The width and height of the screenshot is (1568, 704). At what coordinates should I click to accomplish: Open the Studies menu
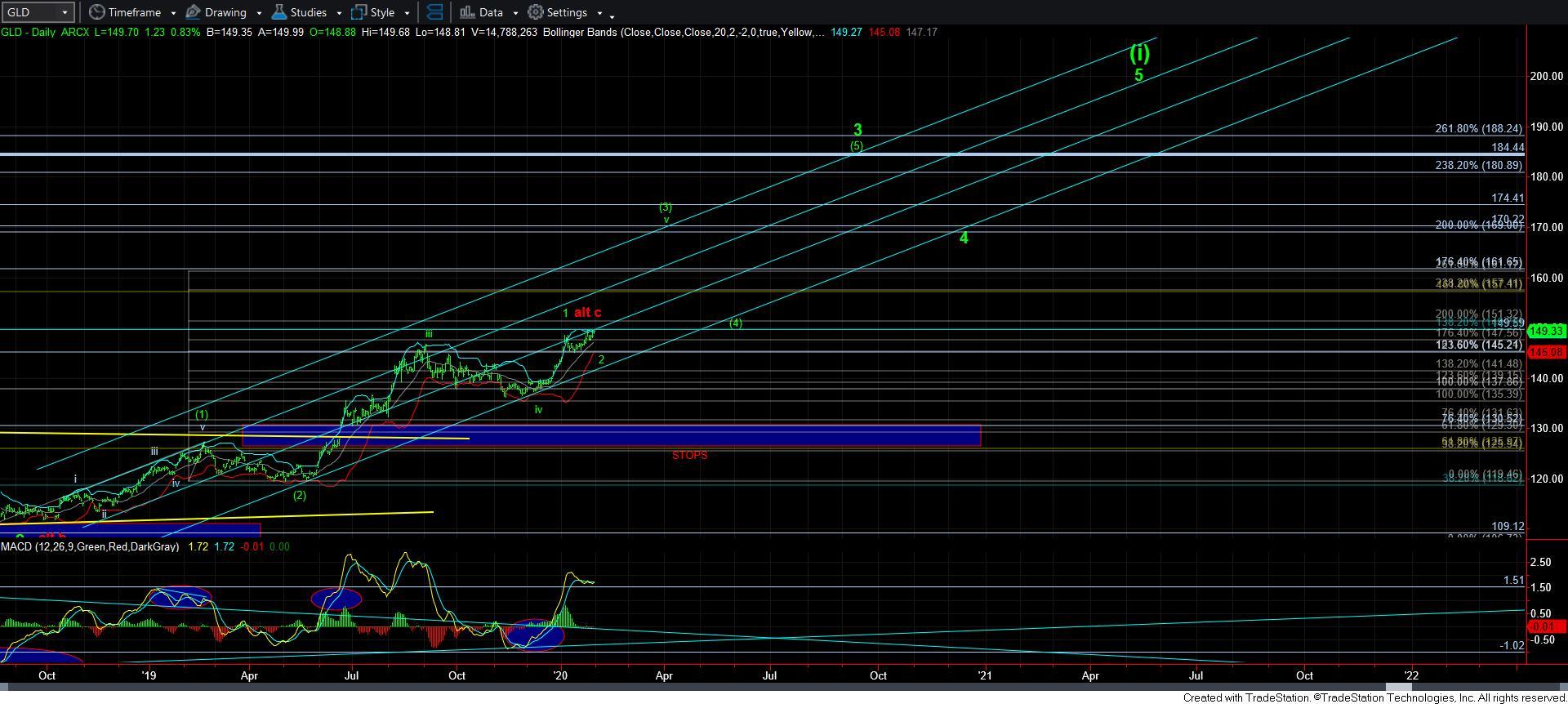[299, 12]
